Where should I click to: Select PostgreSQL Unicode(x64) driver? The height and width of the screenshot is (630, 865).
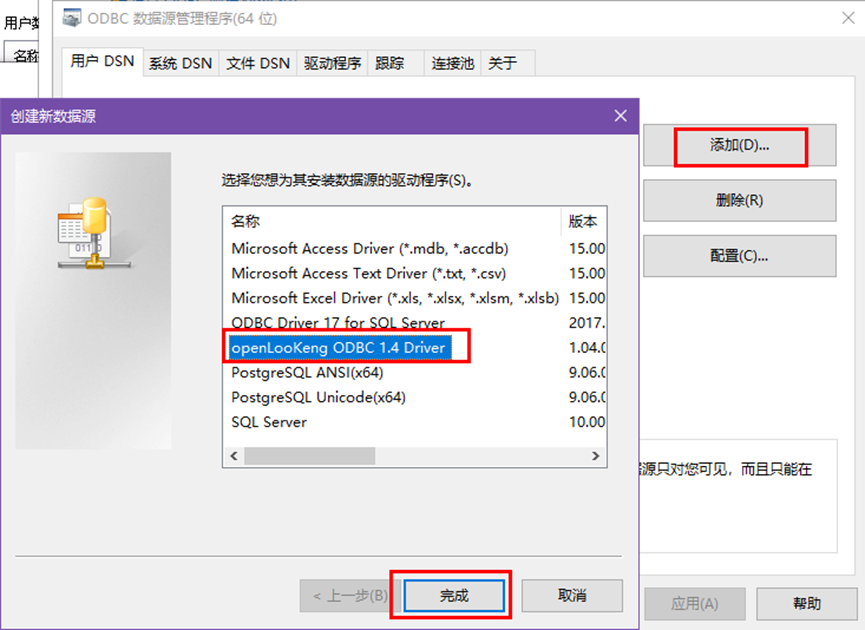pos(318,398)
